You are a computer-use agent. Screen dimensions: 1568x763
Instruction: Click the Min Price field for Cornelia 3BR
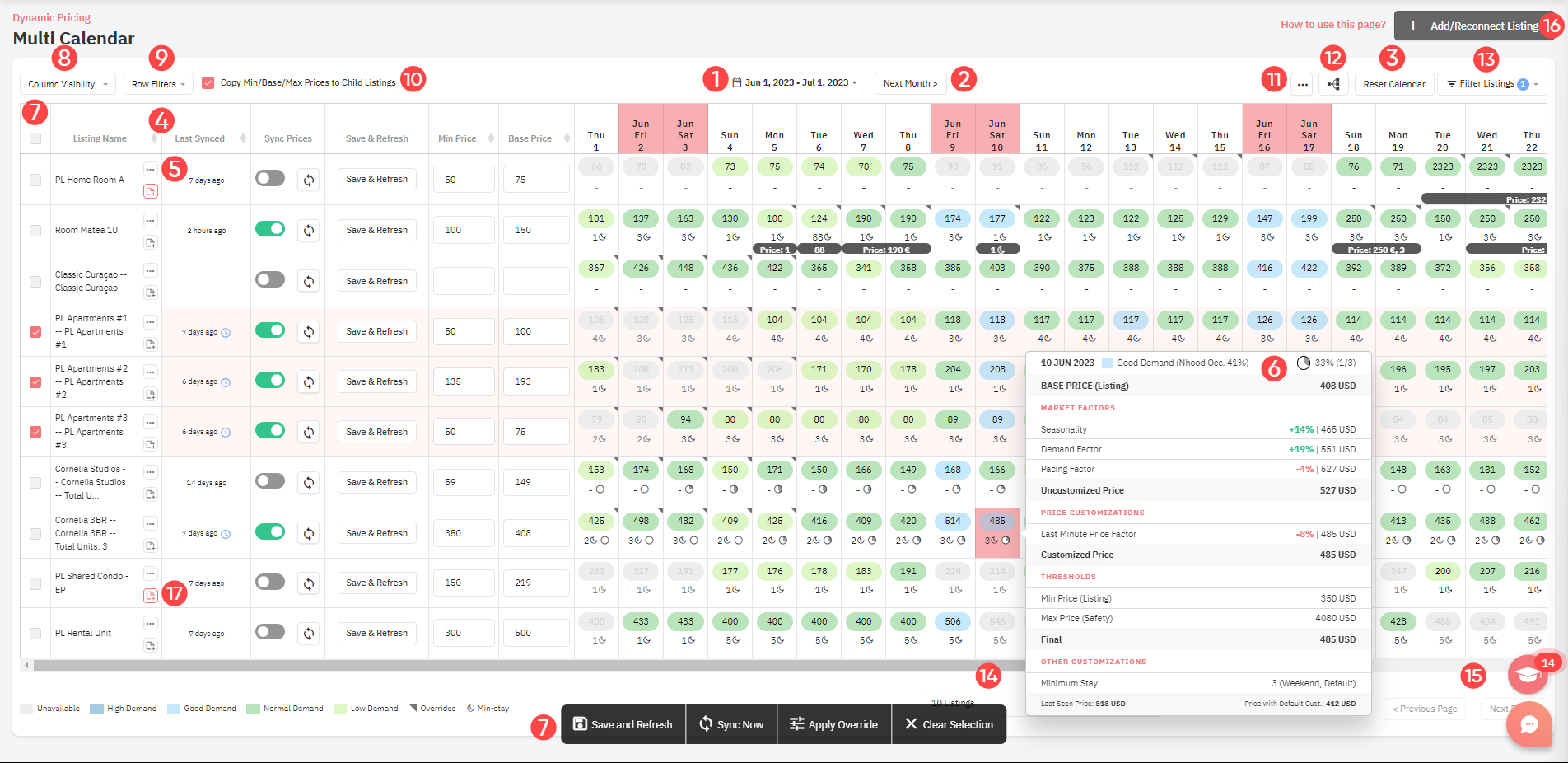tap(464, 532)
